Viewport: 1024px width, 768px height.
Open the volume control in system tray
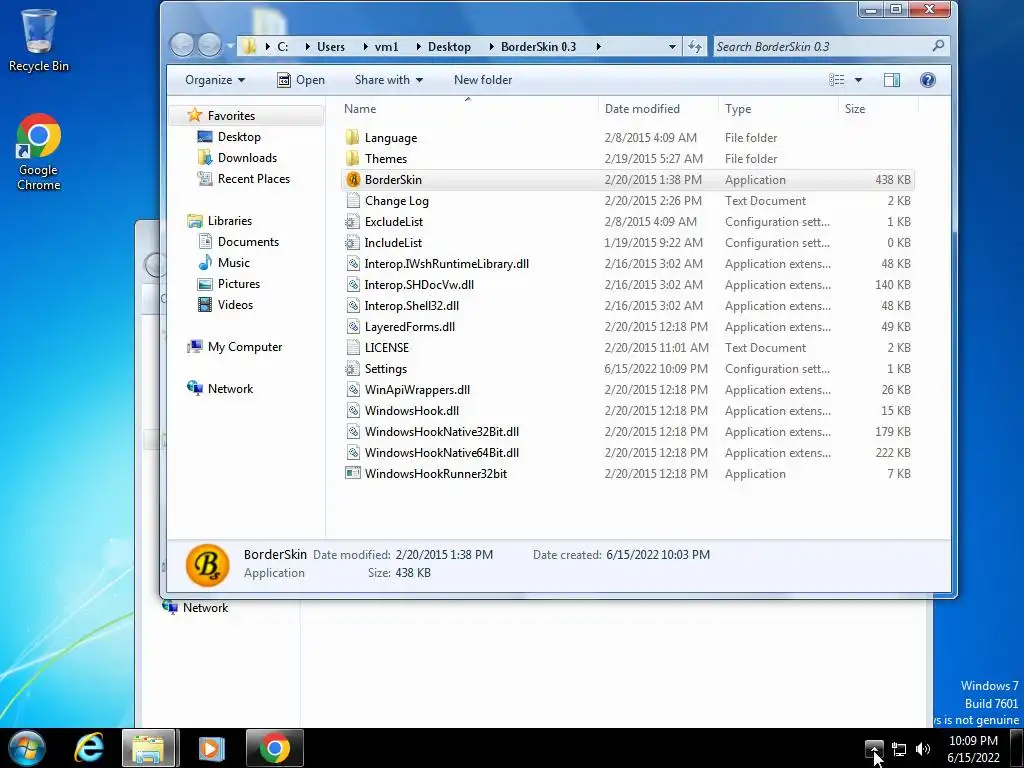click(x=923, y=749)
